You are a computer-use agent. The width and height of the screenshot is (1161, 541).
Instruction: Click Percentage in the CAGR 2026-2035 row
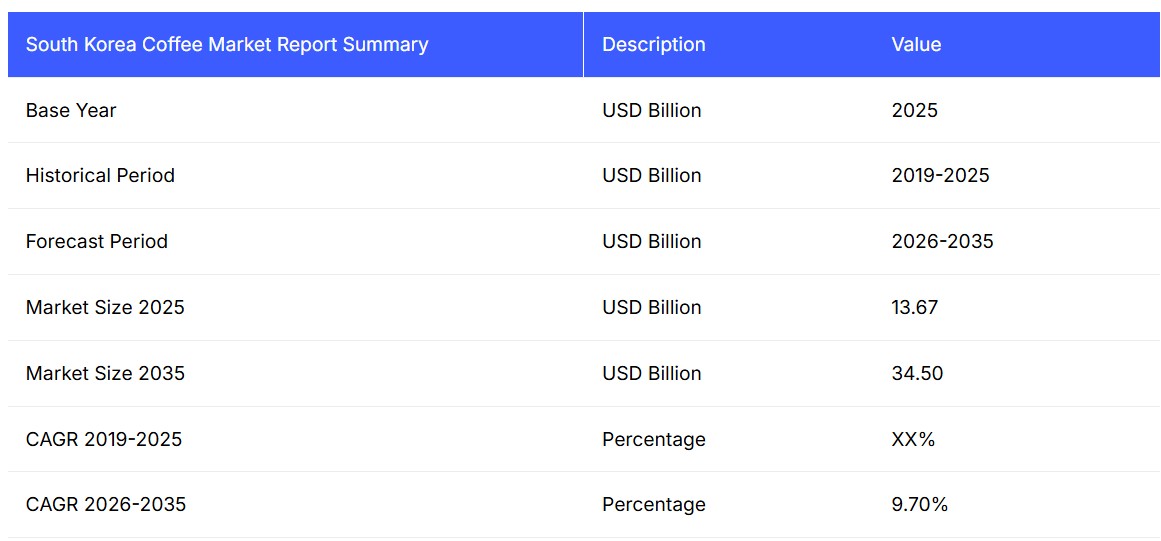click(653, 505)
